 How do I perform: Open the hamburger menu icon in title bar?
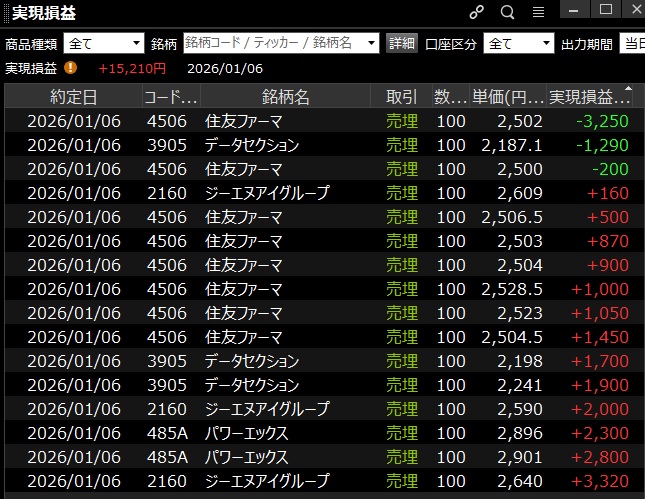[538, 12]
